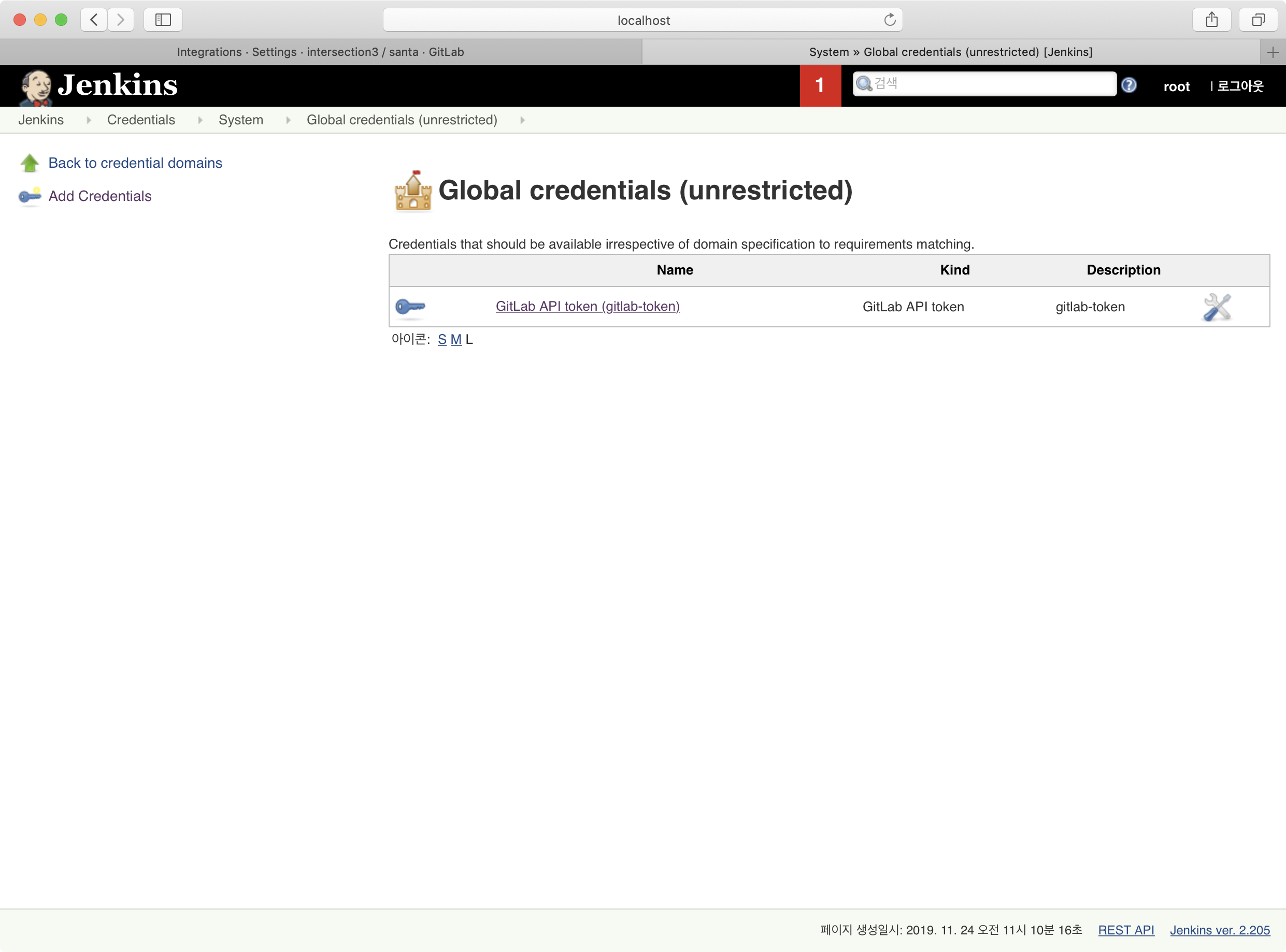Open the search help question mark icon
Viewport: 1286px width, 952px height.
[1128, 85]
